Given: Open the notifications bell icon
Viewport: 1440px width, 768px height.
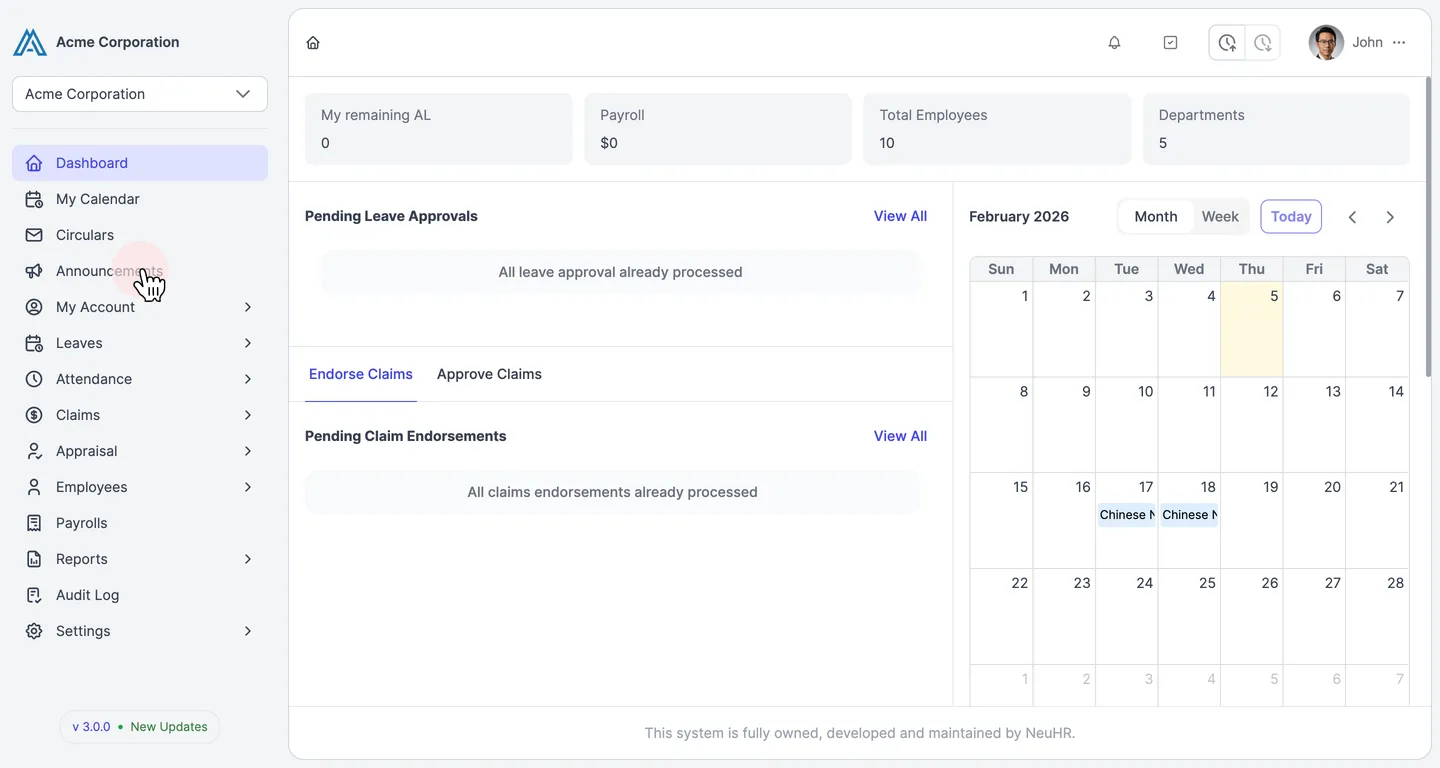Looking at the screenshot, I should tap(1114, 43).
